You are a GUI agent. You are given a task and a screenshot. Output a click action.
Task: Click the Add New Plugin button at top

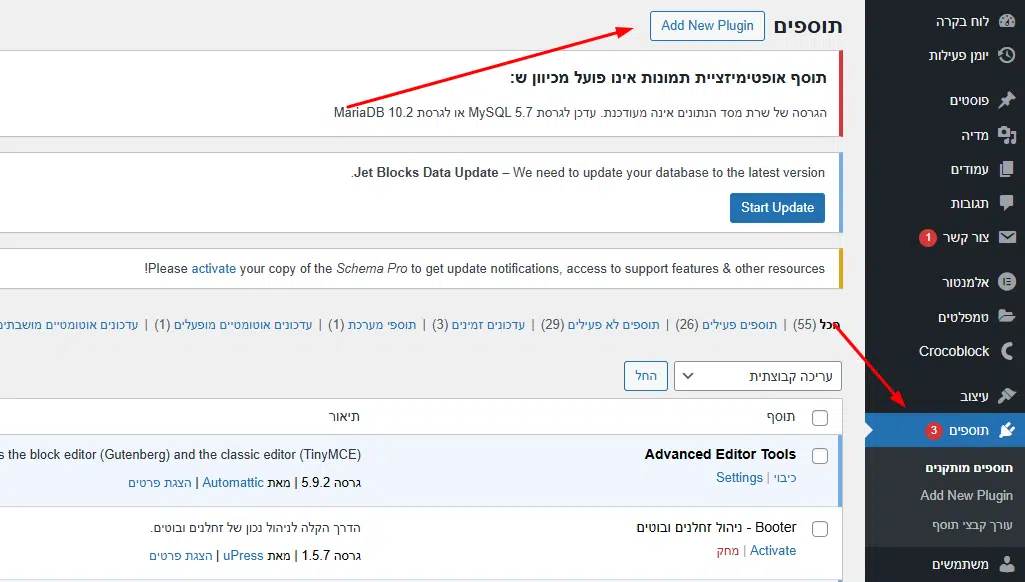[x=707, y=26]
